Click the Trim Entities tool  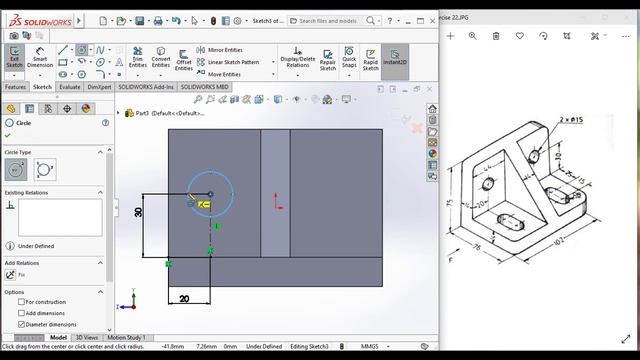tap(138, 57)
